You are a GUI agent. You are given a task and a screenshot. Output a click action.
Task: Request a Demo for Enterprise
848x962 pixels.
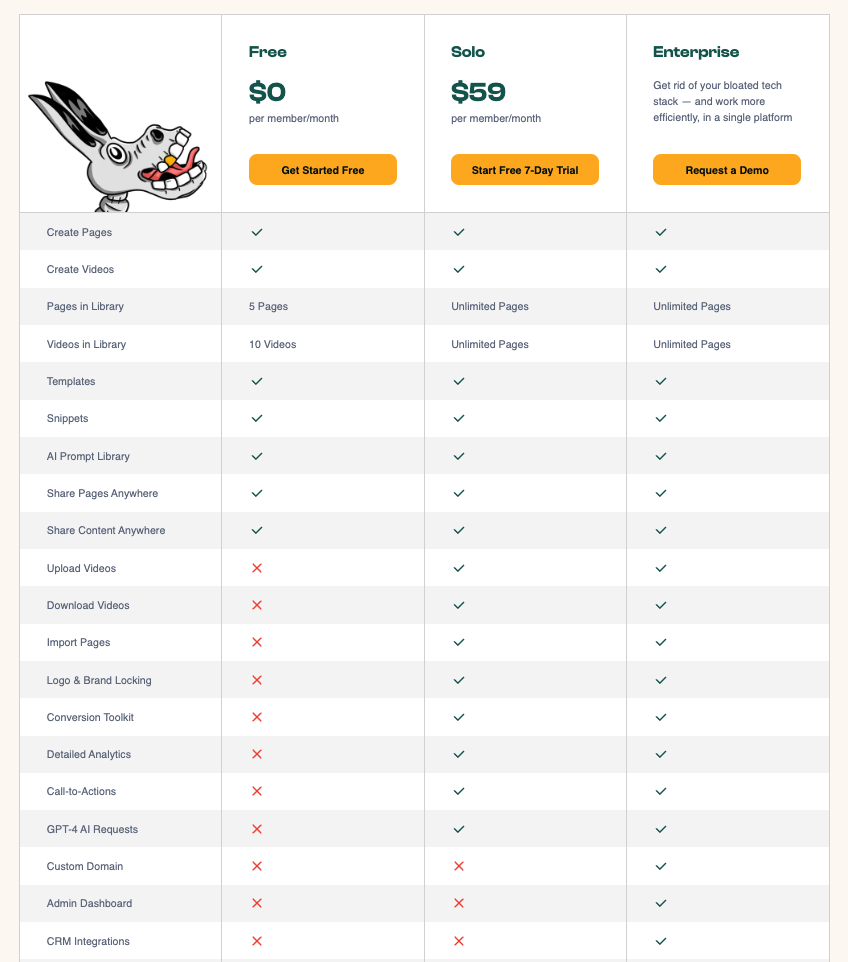[x=727, y=170]
